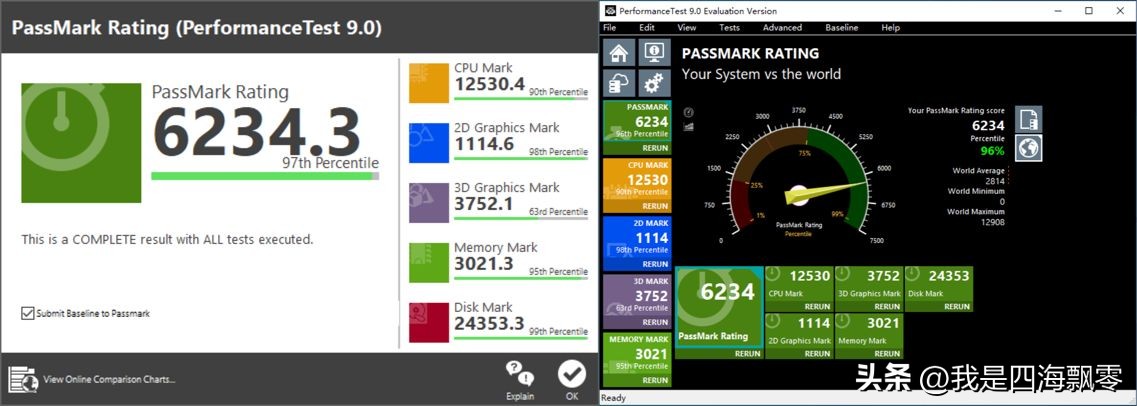This screenshot has width=1137, height=406.
Task: Open the System Information monitor icon
Action: (654, 52)
